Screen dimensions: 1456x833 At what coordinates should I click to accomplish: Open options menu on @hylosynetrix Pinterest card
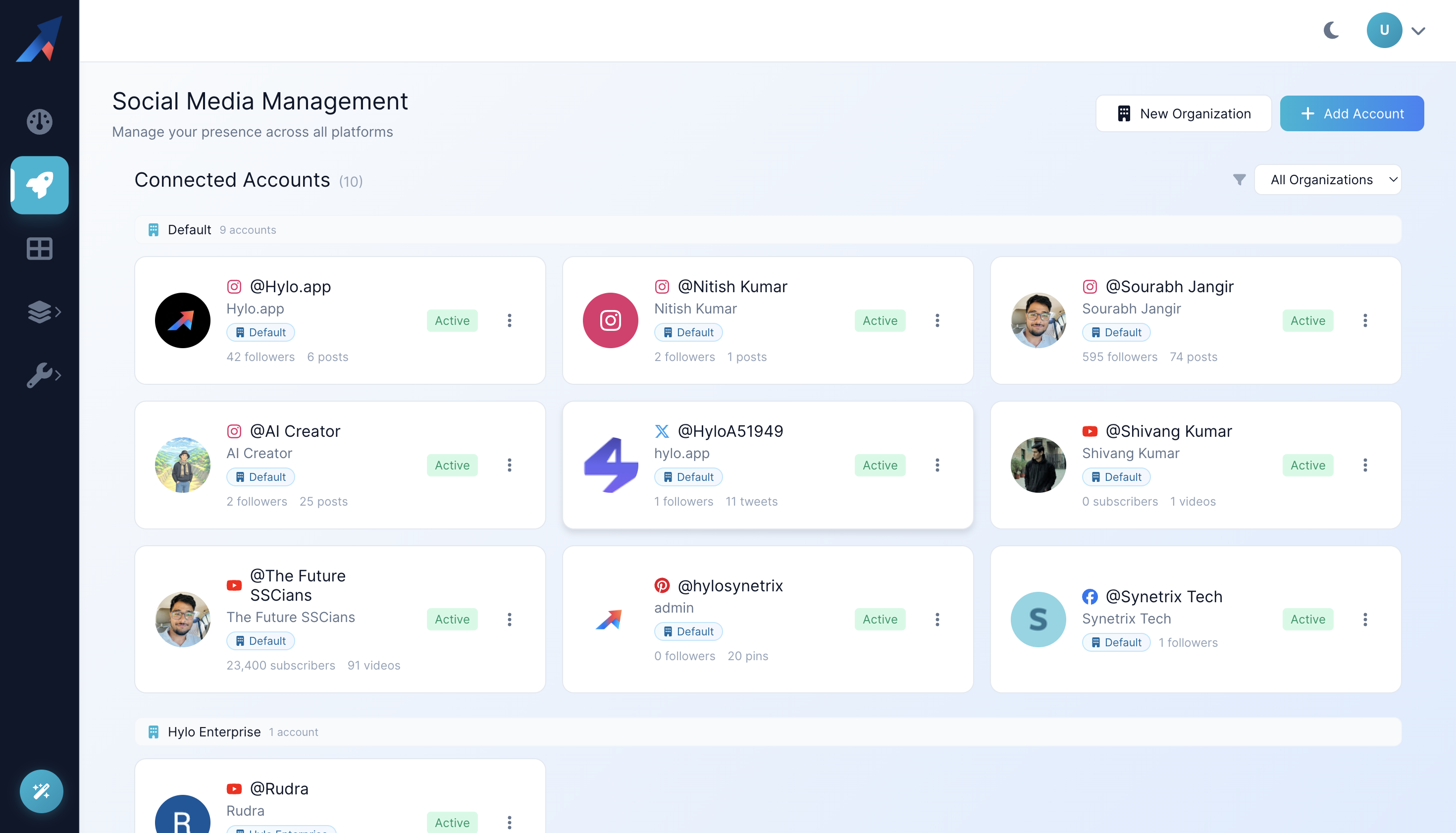point(937,619)
